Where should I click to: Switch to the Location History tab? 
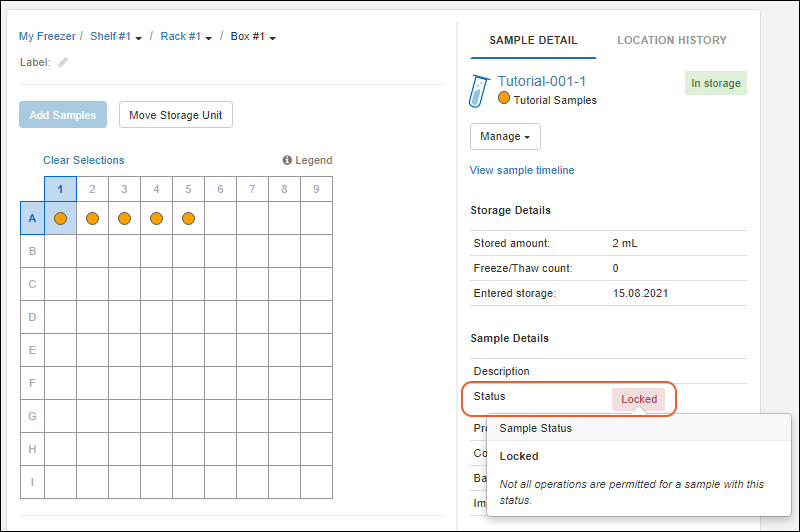pos(671,40)
